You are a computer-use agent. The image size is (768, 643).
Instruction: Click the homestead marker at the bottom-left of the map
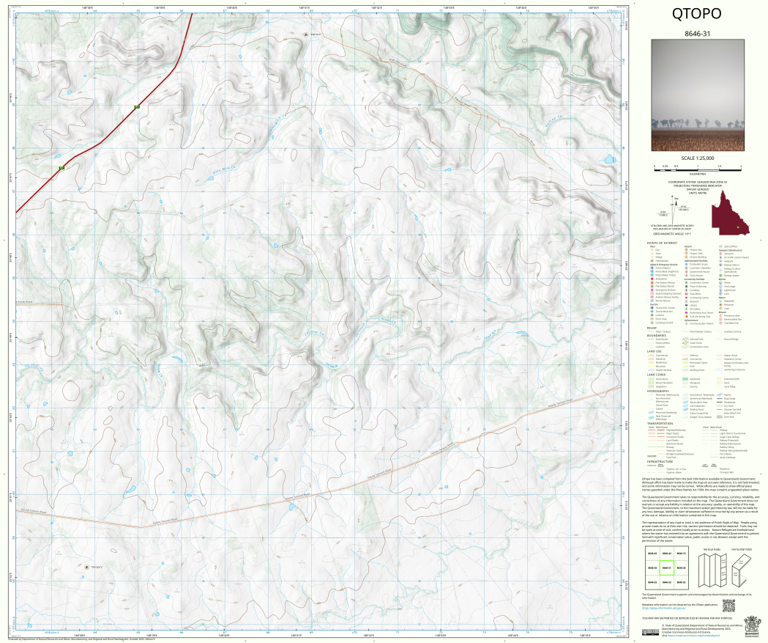pyautogui.click(x=87, y=567)
